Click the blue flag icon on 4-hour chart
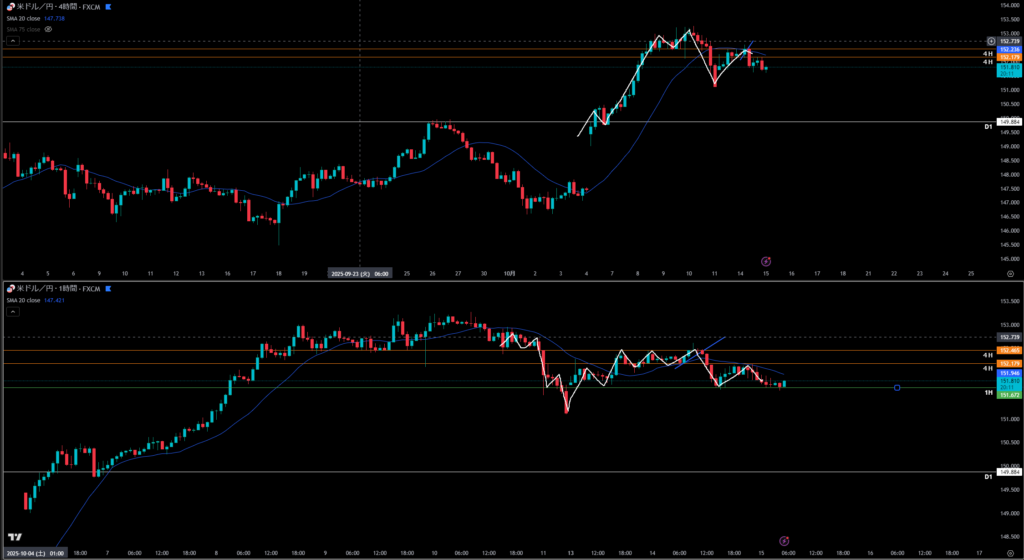This screenshot has height=560, width=1024. [109, 7]
